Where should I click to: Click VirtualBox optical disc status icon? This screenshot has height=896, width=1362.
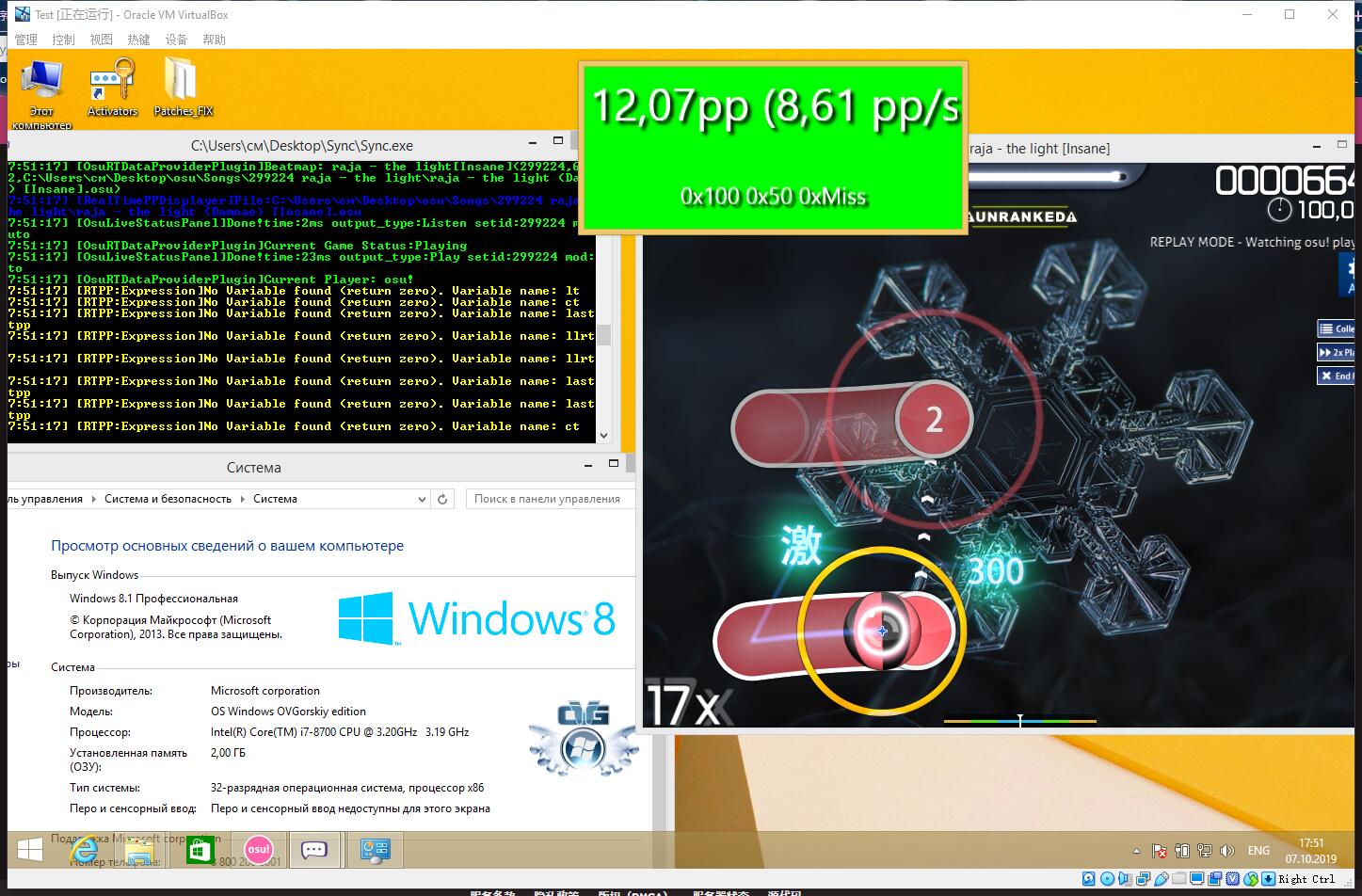pyautogui.click(x=1107, y=879)
